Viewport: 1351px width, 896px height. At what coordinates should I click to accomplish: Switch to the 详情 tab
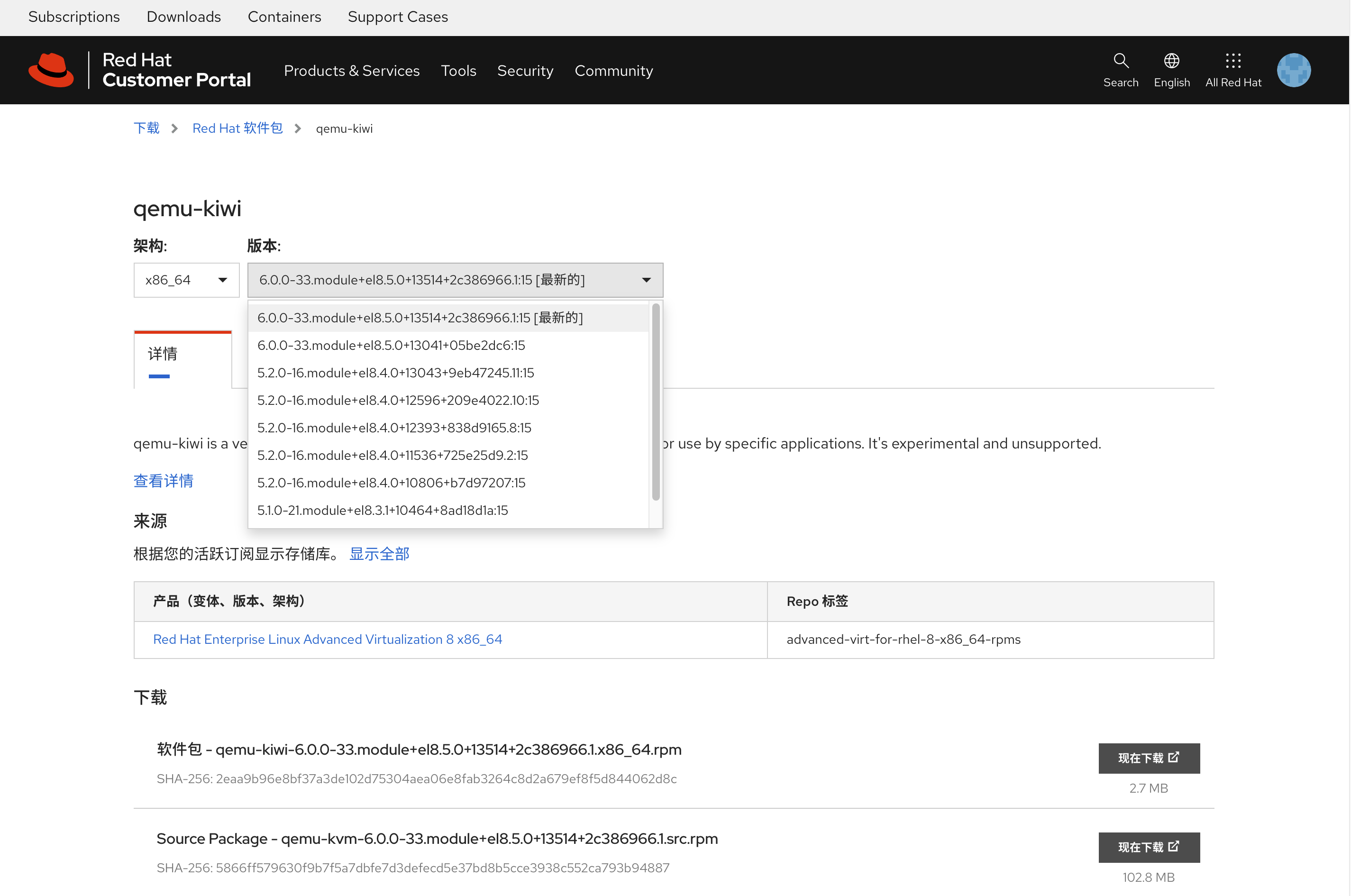(x=163, y=354)
